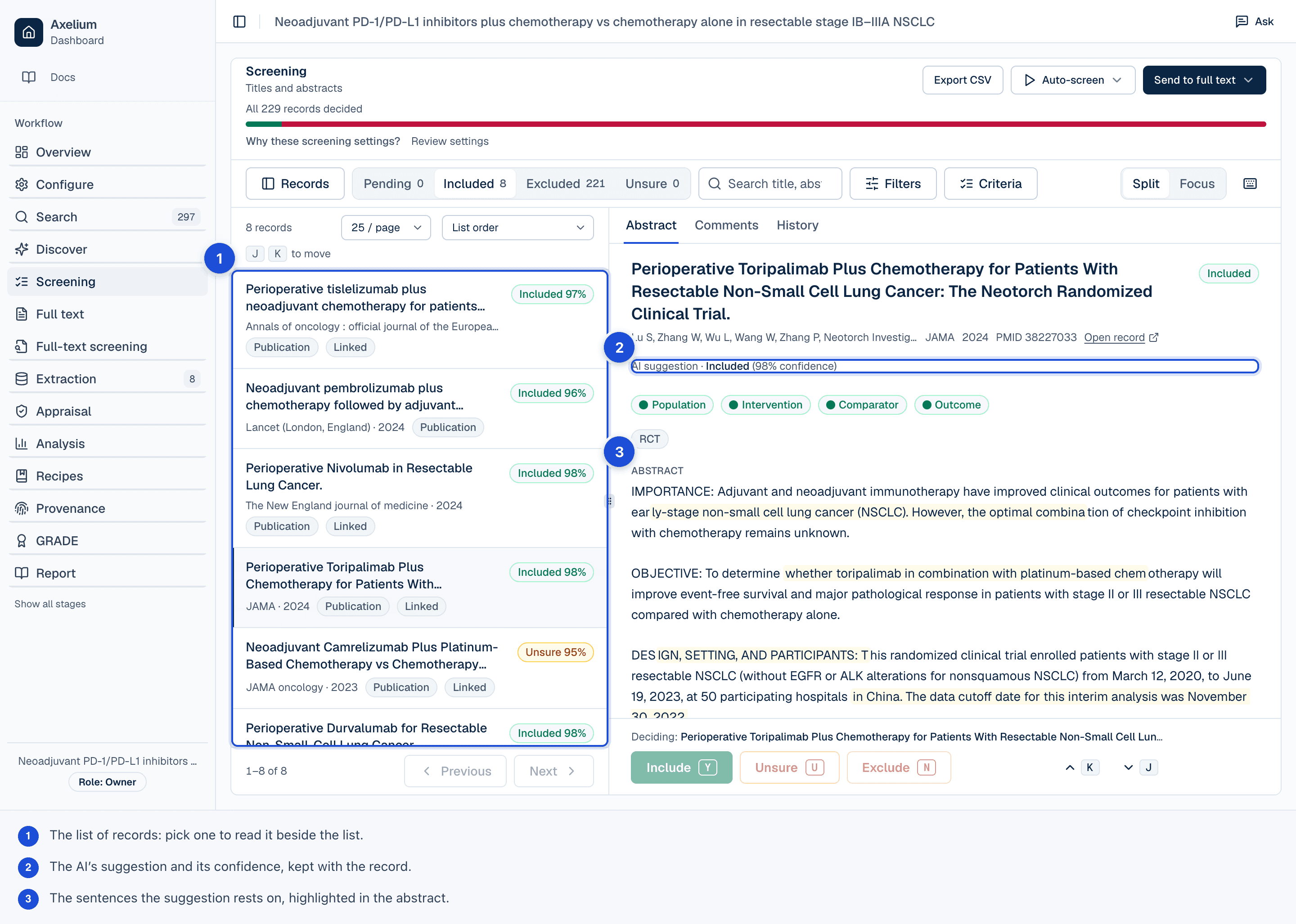Click the Discover sparkle icon
The height and width of the screenshot is (924, 1296).
click(x=22, y=249)
